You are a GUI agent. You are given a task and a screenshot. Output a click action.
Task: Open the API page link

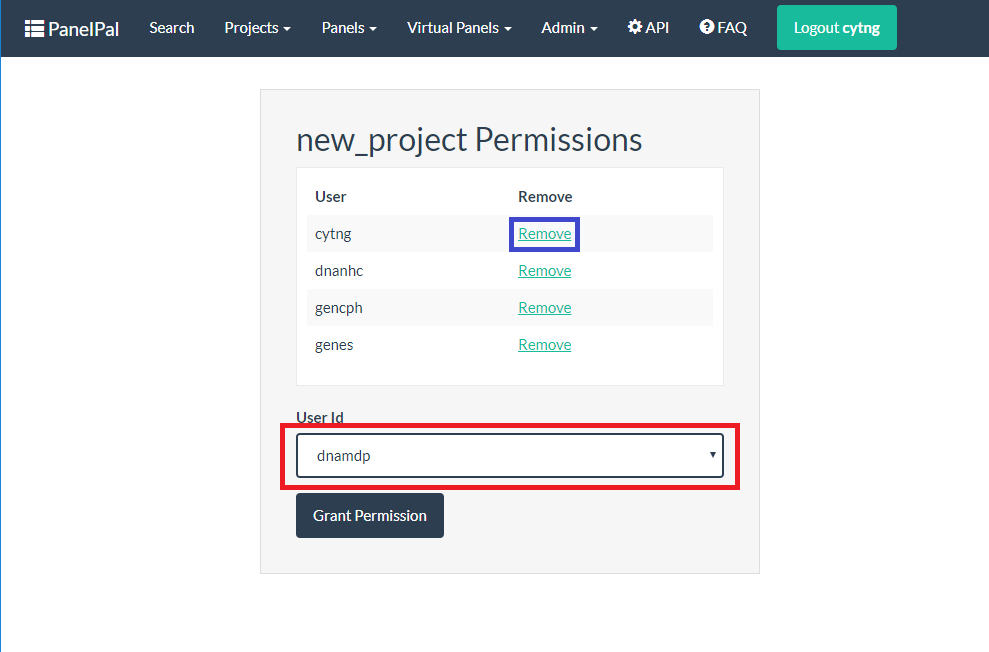648,28
